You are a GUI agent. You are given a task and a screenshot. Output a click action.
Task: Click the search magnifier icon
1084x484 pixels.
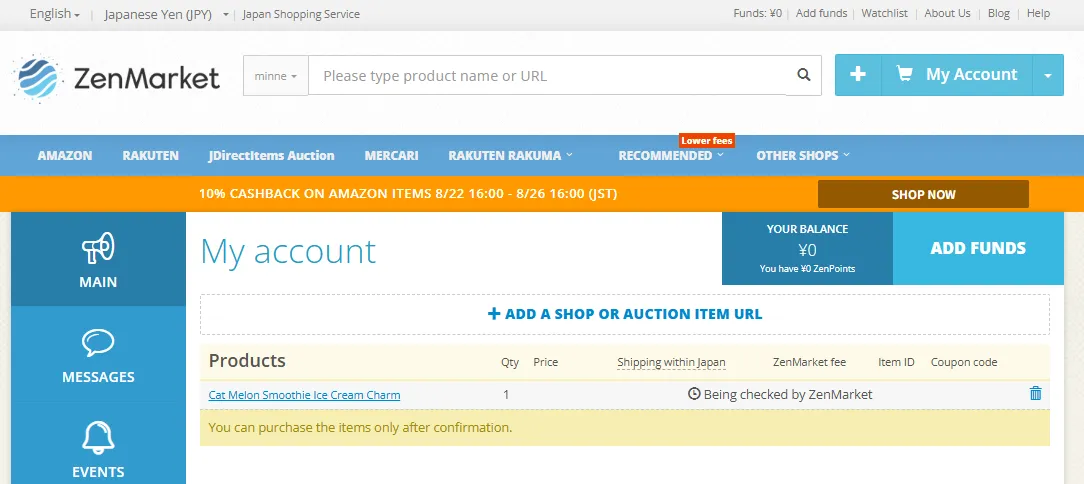tap(803, 75)
